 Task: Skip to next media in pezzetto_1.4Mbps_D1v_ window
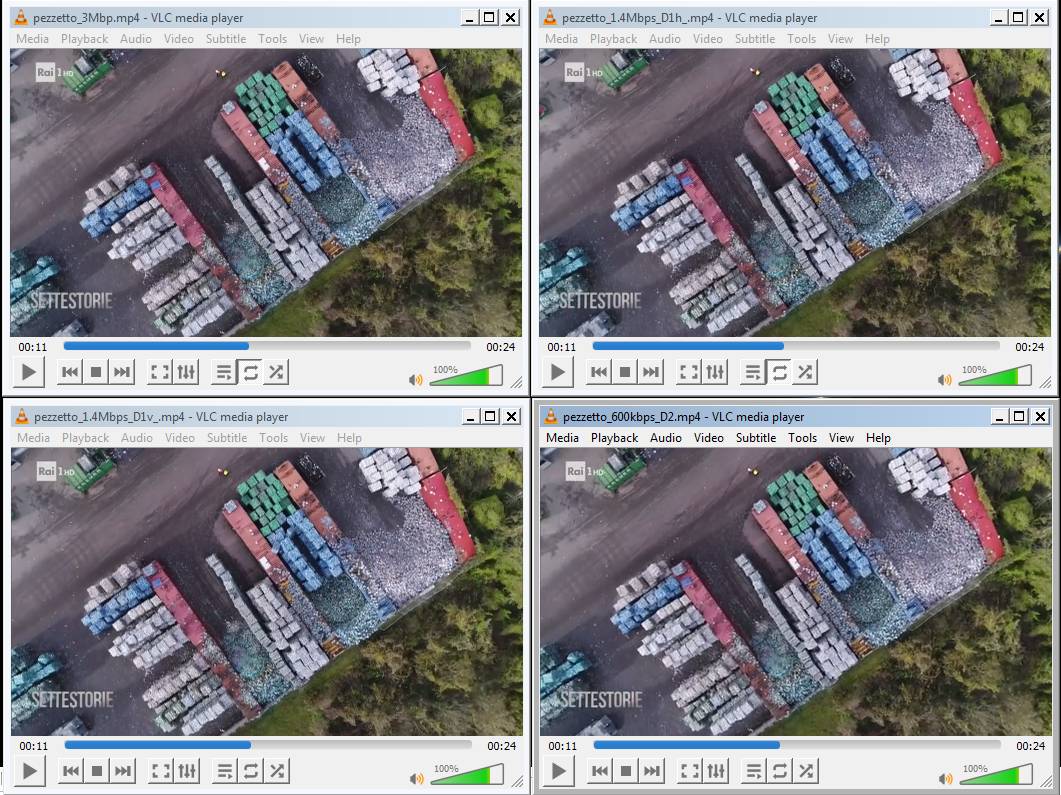[123, 771]
